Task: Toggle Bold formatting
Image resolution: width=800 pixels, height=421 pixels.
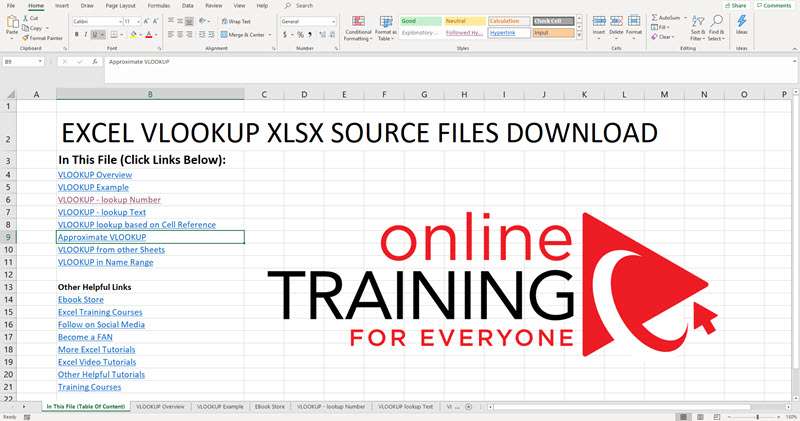Action: 77,35
